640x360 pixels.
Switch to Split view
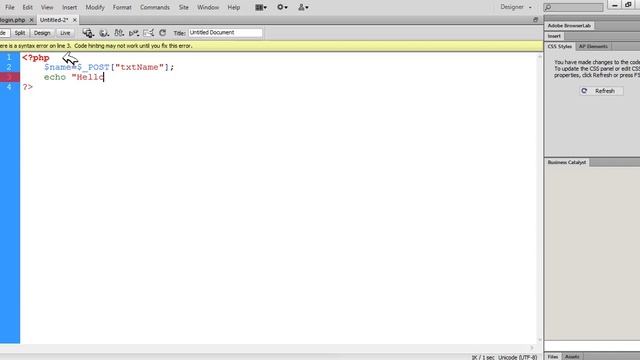coord(20,33)
